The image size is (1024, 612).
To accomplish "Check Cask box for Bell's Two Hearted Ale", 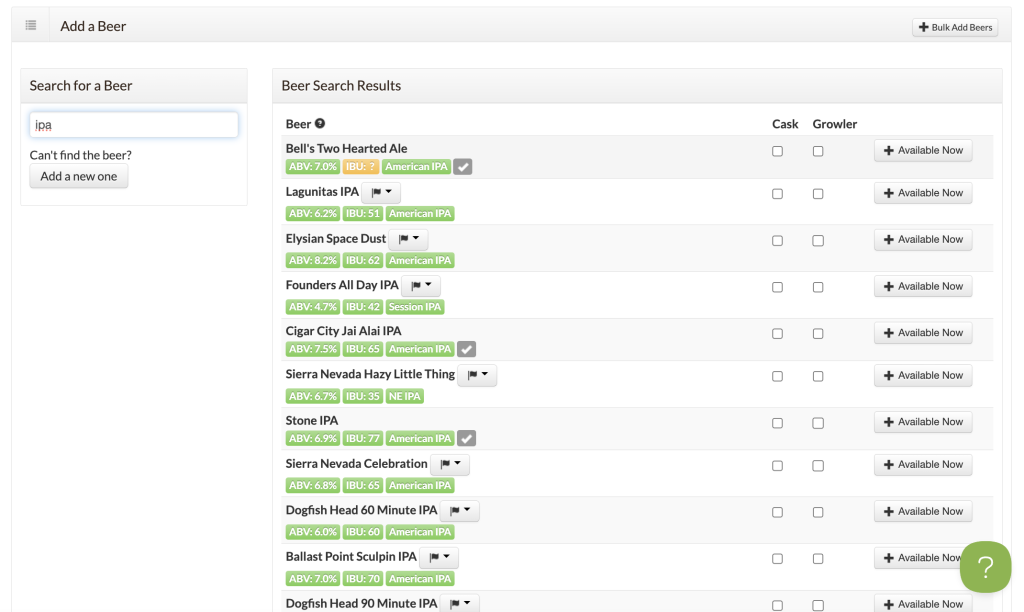I will tap(777, 151).
